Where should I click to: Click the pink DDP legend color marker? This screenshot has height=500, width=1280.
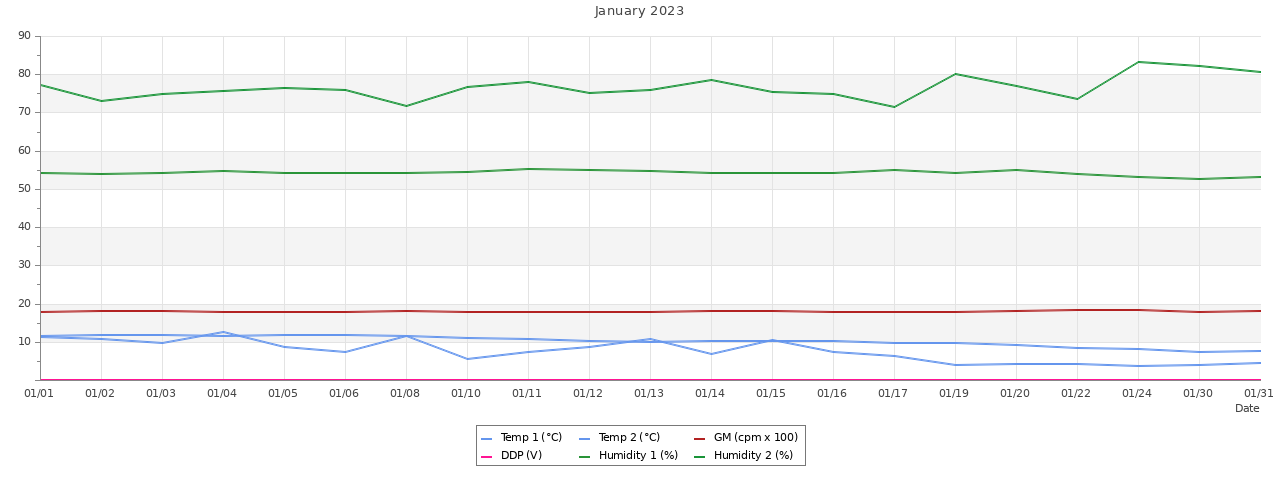[x=487, y=457]
